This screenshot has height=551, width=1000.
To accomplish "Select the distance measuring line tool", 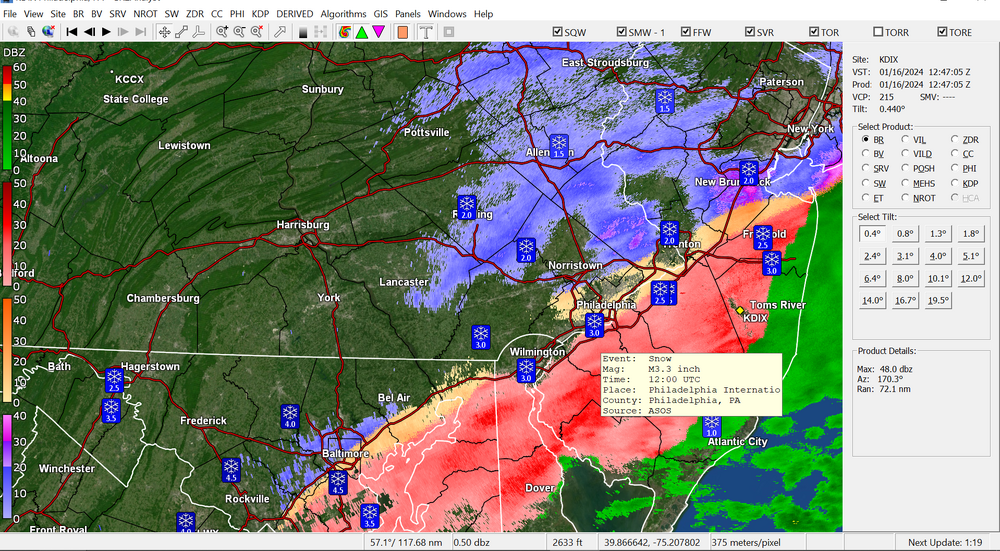I will [182, 31].
